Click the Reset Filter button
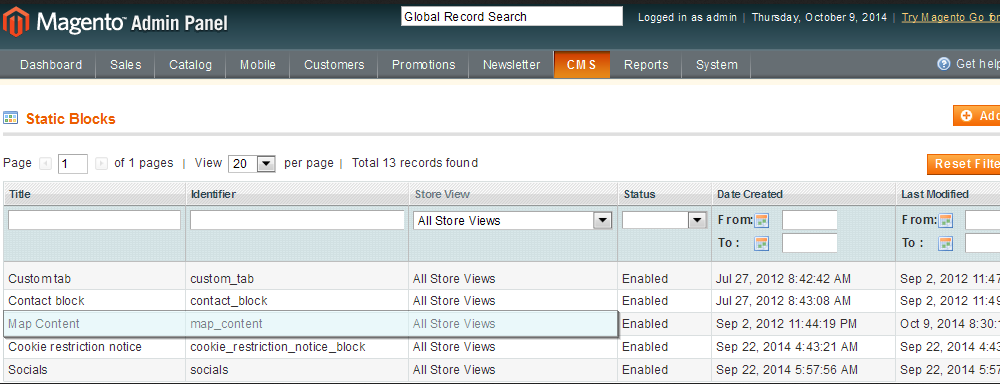This screenshot has width=1000, height=384. (964, 164)
